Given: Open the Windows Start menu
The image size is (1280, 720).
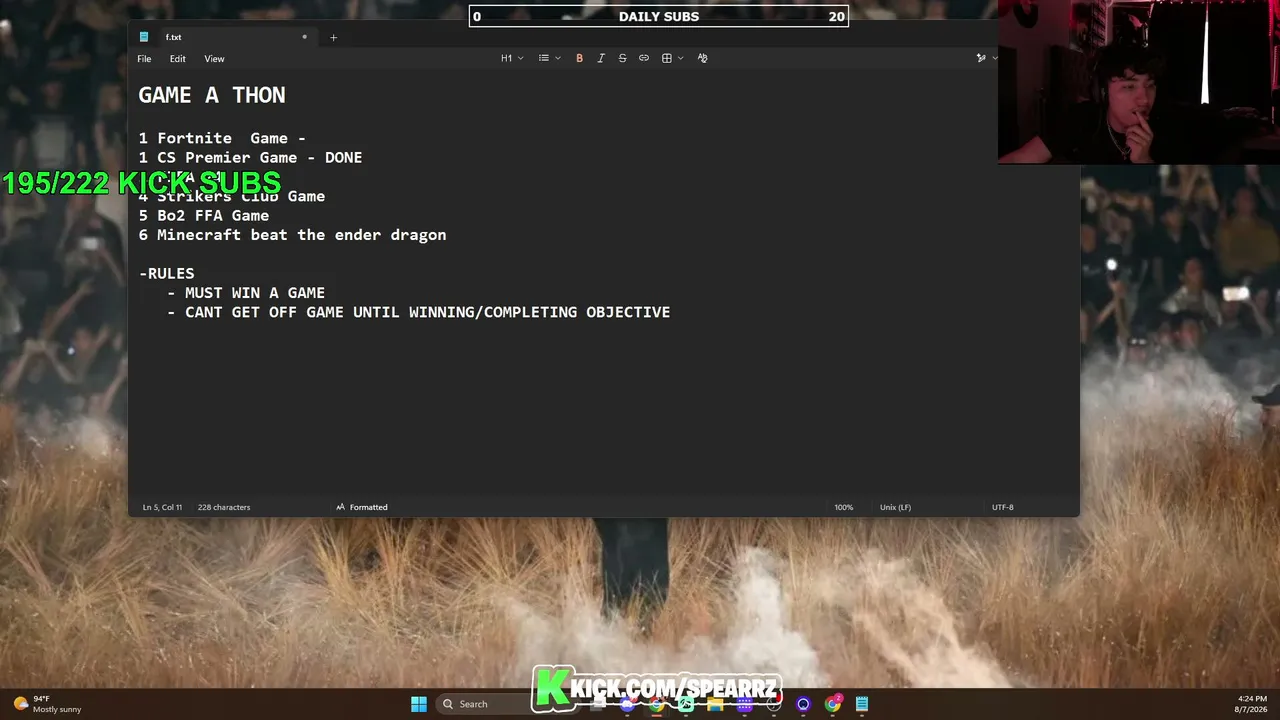Looking at the screenshot, I should tap(419, 704).
